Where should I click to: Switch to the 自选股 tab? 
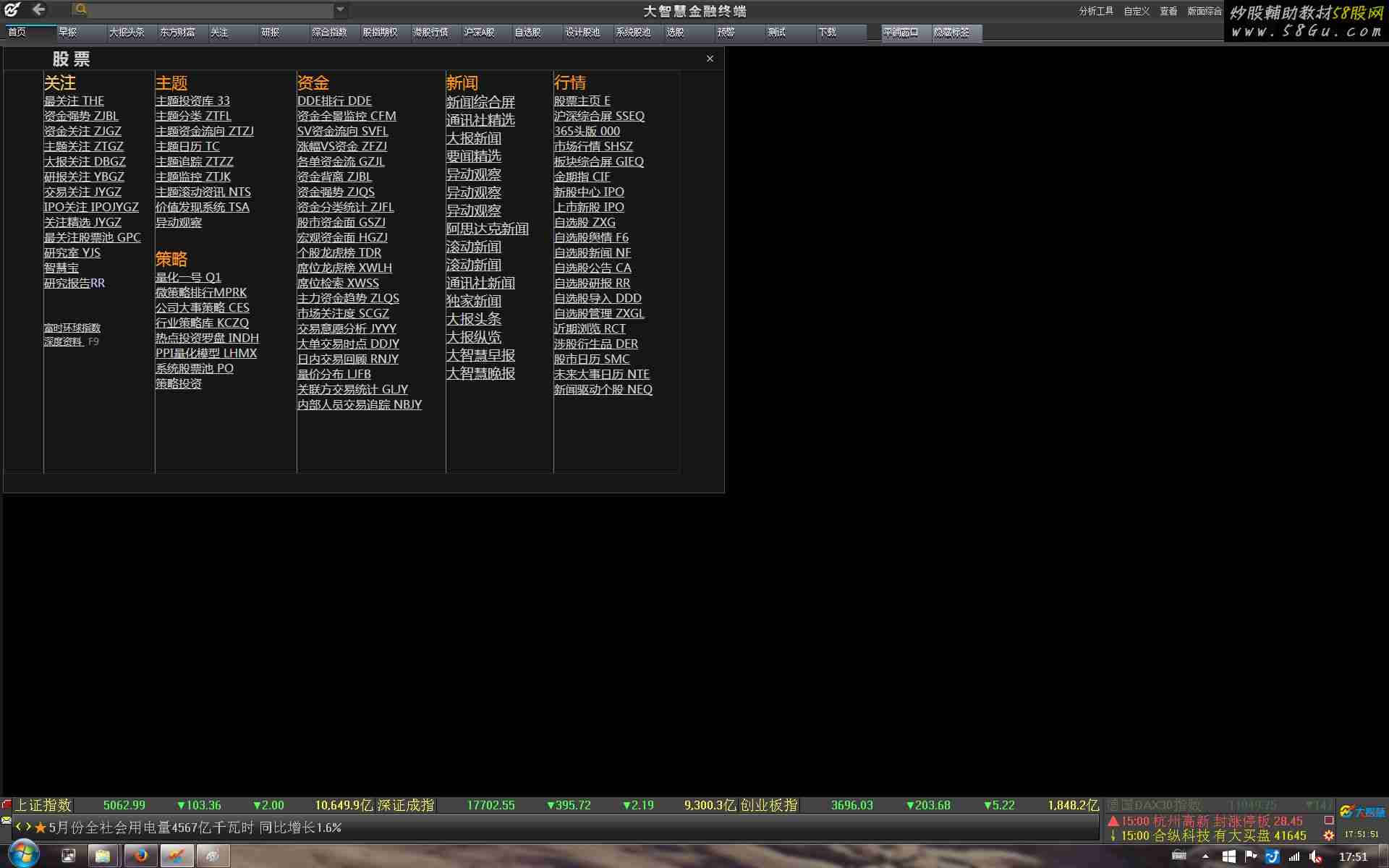coord(538,33)
